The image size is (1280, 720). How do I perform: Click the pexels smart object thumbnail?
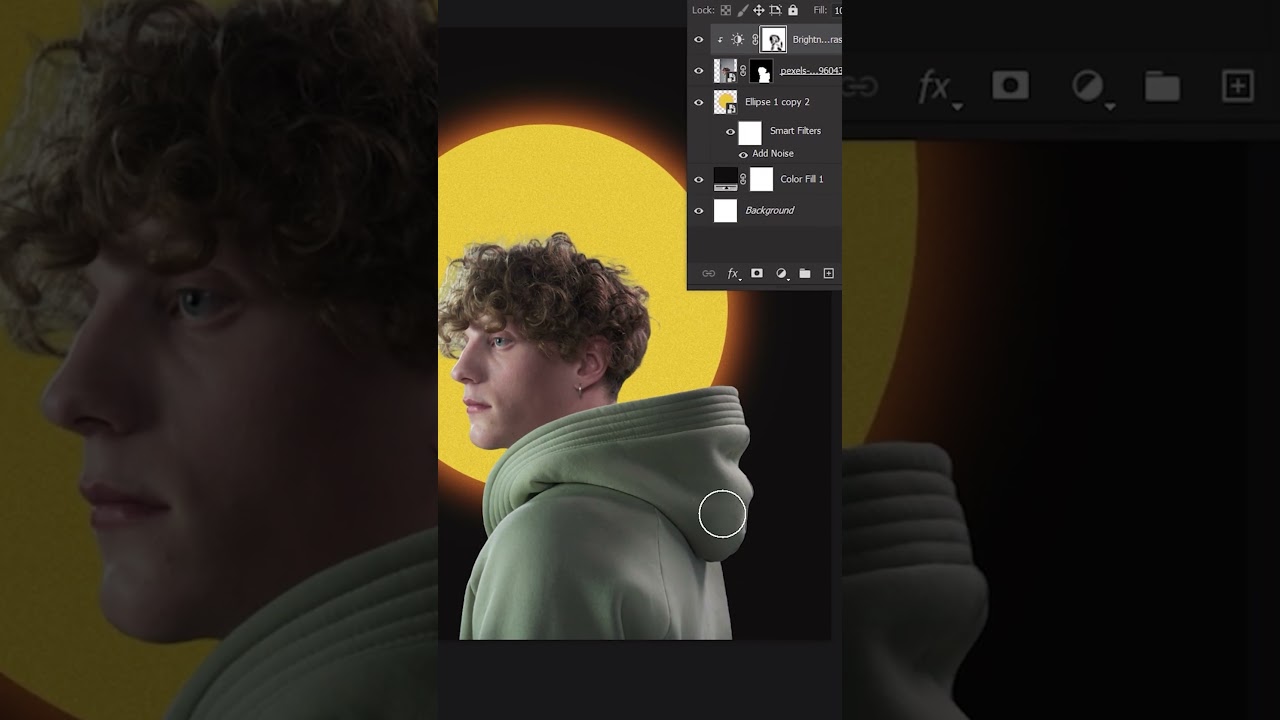[x=725, y=71]
